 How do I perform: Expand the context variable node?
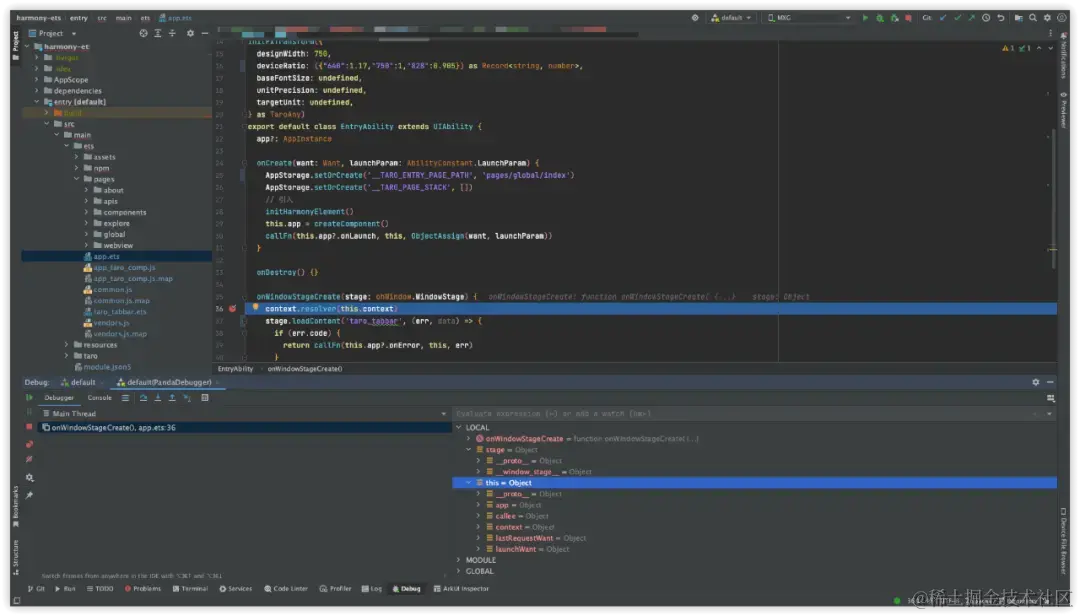pos(478,527)
